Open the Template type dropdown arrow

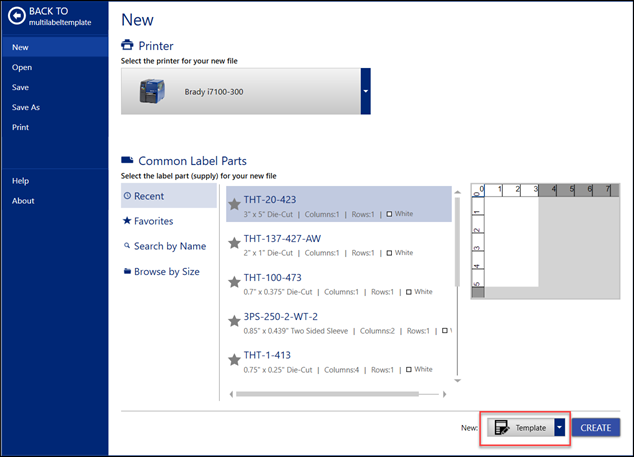pyautogui.click(x=560, y=427)
